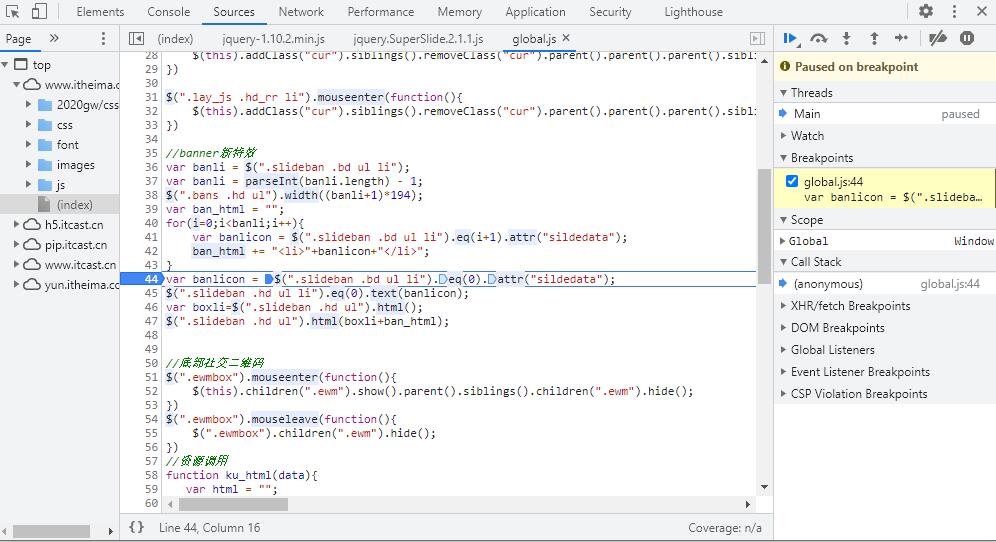Hide the navigator sidebar icon

136,39
